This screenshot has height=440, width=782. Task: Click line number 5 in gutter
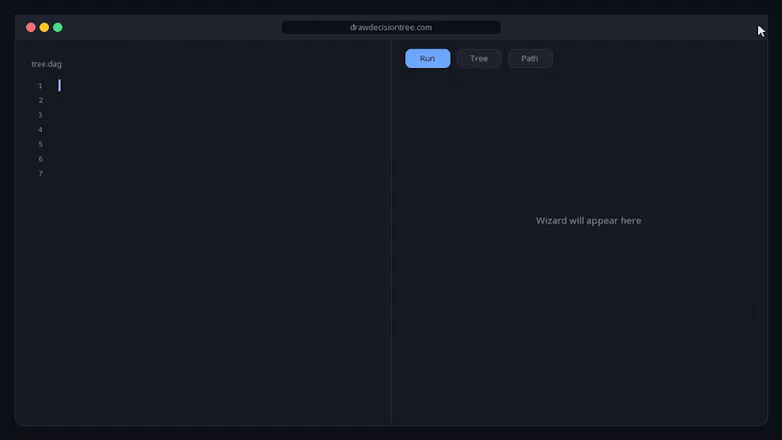coord(40,144)
